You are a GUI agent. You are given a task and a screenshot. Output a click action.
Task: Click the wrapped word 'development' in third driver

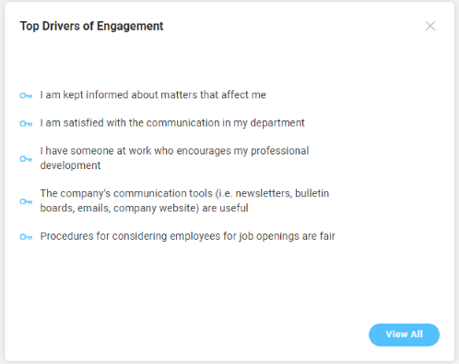70,165
